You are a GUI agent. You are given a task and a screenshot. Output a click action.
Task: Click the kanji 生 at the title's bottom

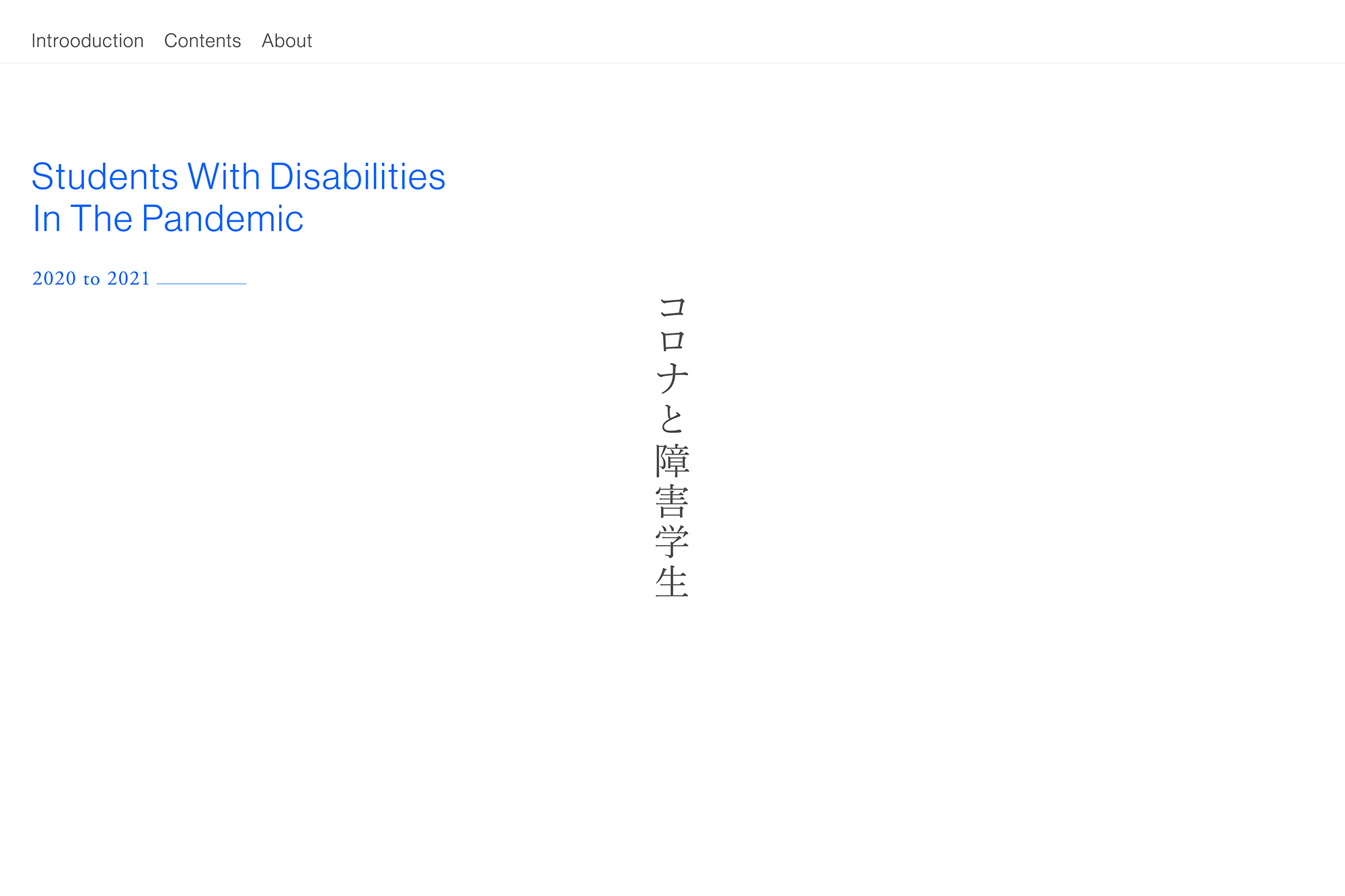click(672, 581)
